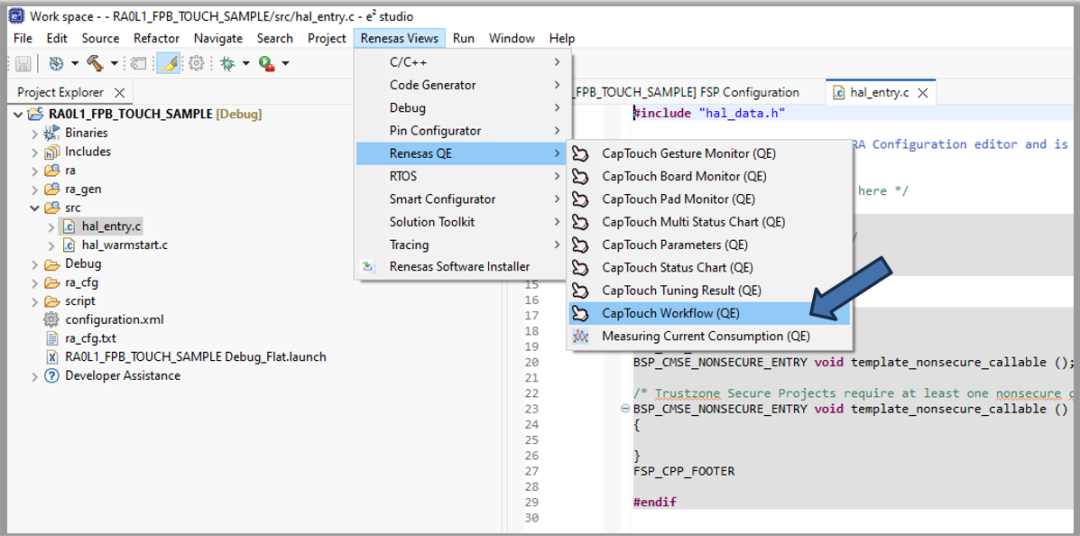Select configuration.xml file in project tree

point(114,320)
